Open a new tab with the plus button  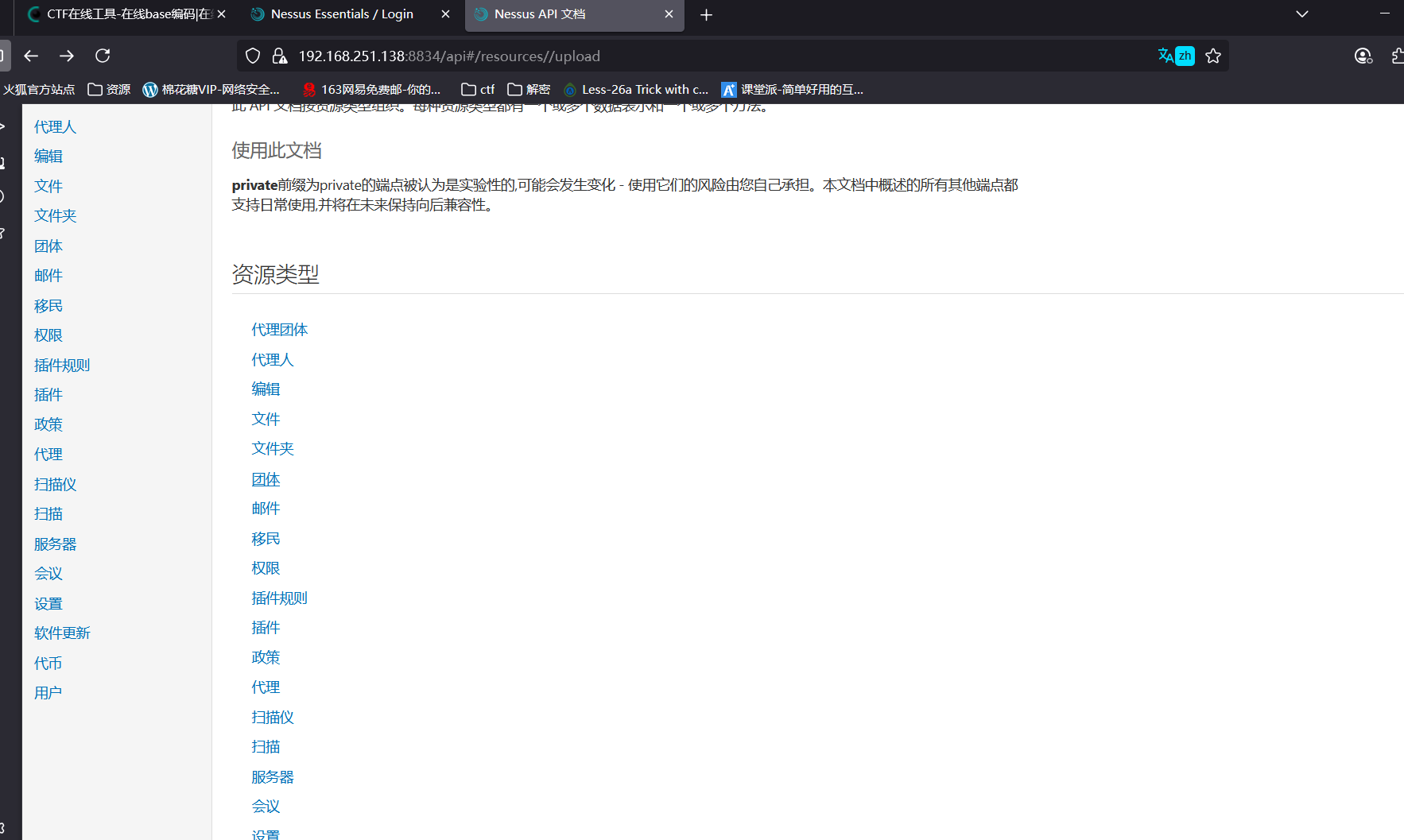coord(706,14)
